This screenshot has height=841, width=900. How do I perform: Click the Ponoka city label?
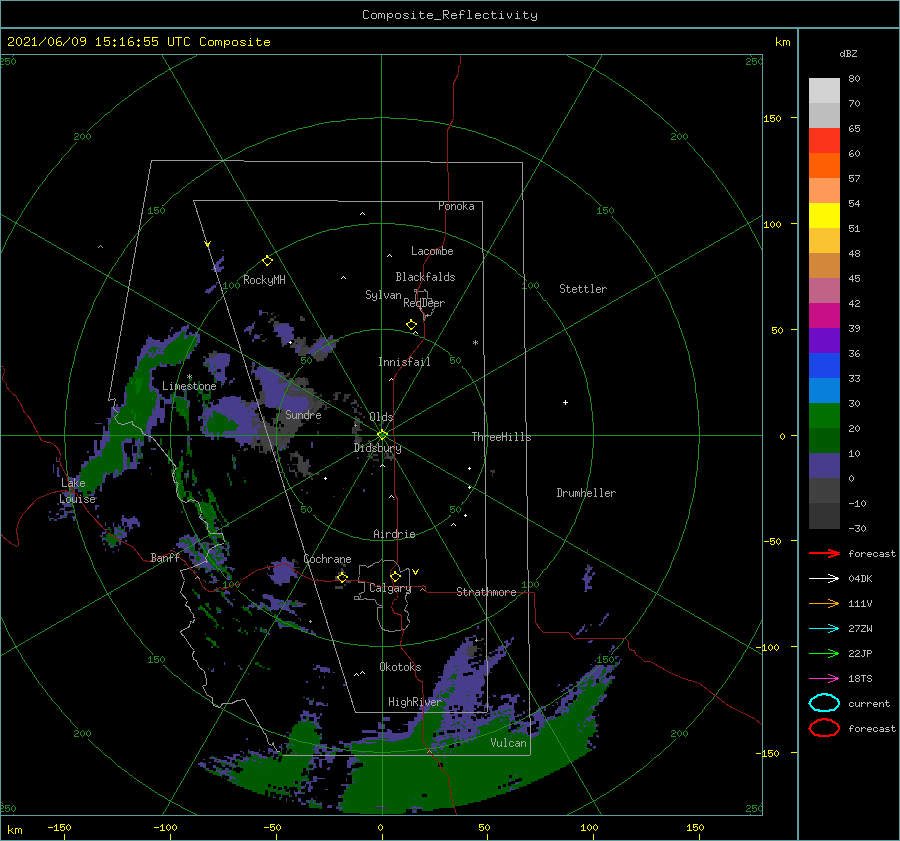pos(456,206)
